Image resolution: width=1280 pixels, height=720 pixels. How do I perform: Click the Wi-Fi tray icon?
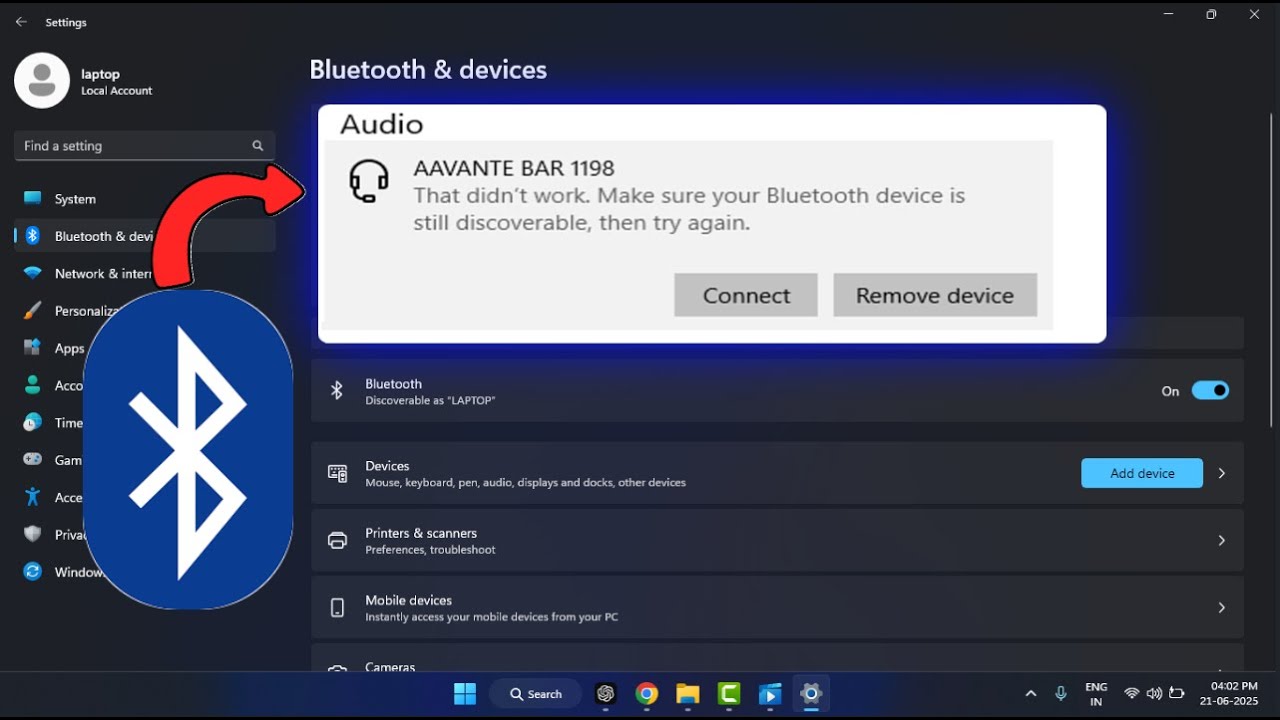tap(1132, 693)
